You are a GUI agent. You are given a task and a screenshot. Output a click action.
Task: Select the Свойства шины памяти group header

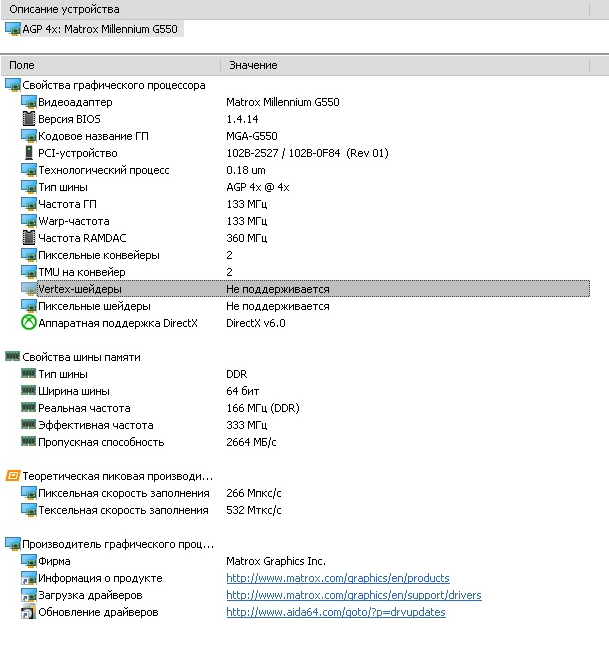tap(73, 357)
